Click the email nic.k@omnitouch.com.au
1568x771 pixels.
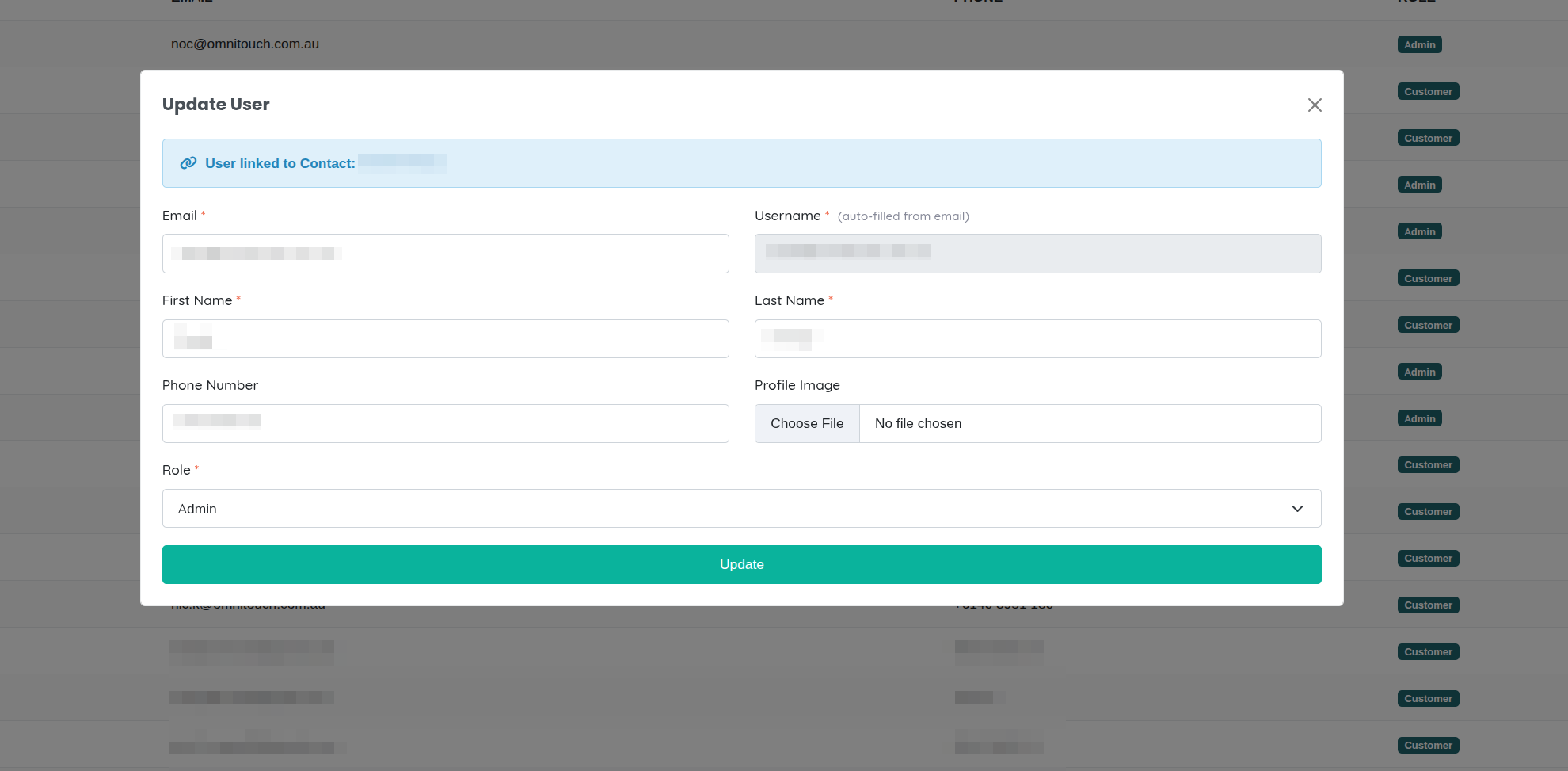pyautogui.click(x=248, y=604)
